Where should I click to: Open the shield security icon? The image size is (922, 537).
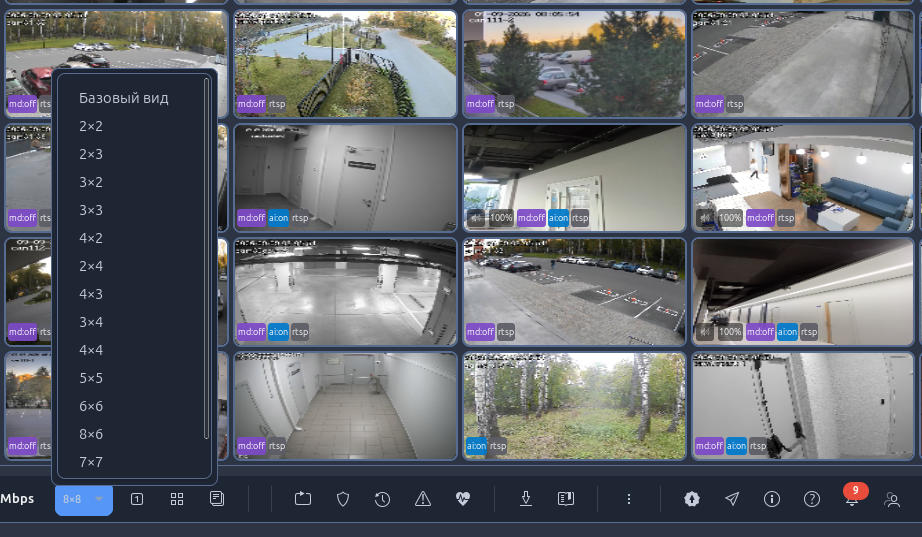pos(343,499)
